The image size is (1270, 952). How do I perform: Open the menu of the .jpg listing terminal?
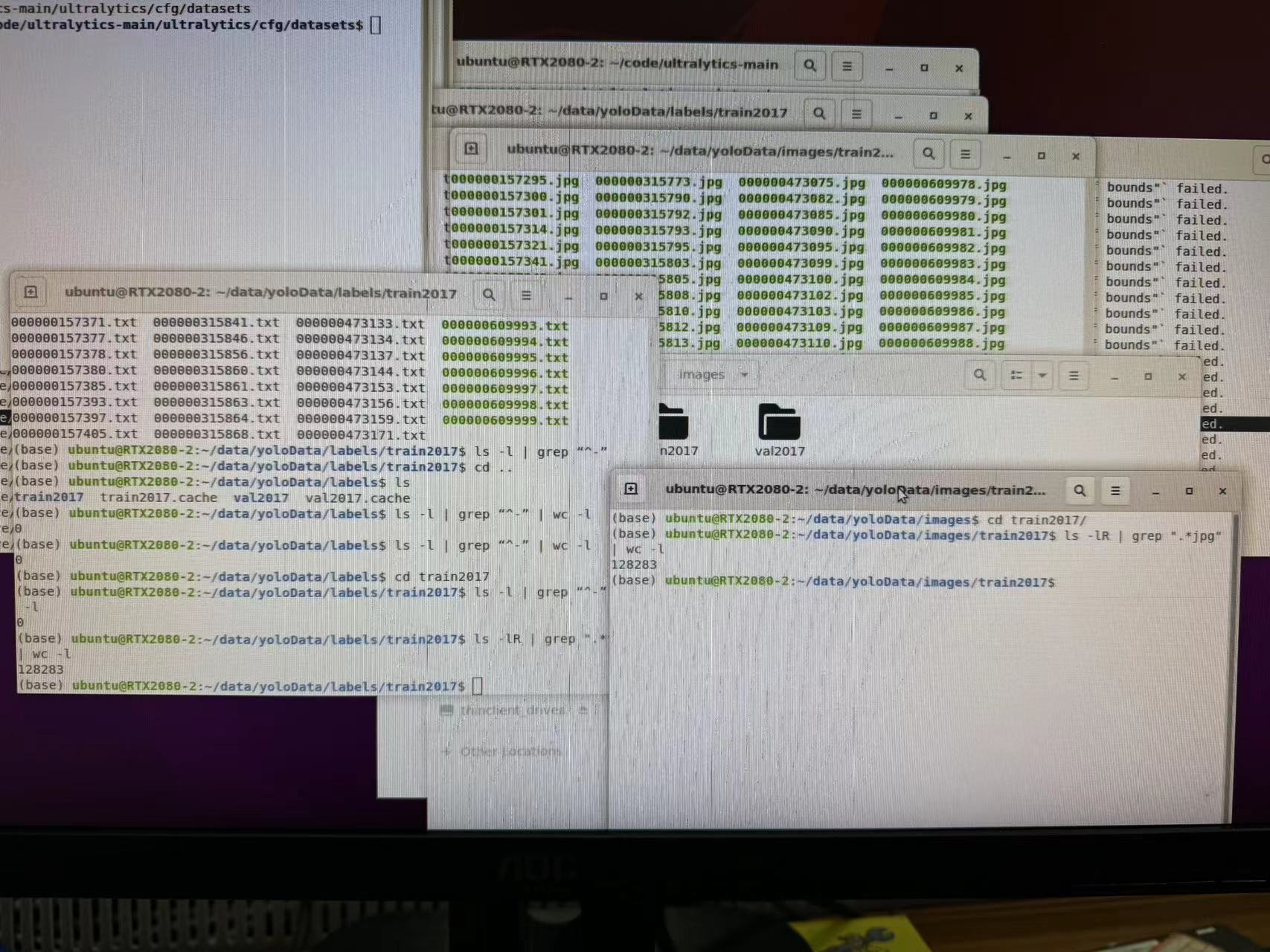tap(965, 154)
